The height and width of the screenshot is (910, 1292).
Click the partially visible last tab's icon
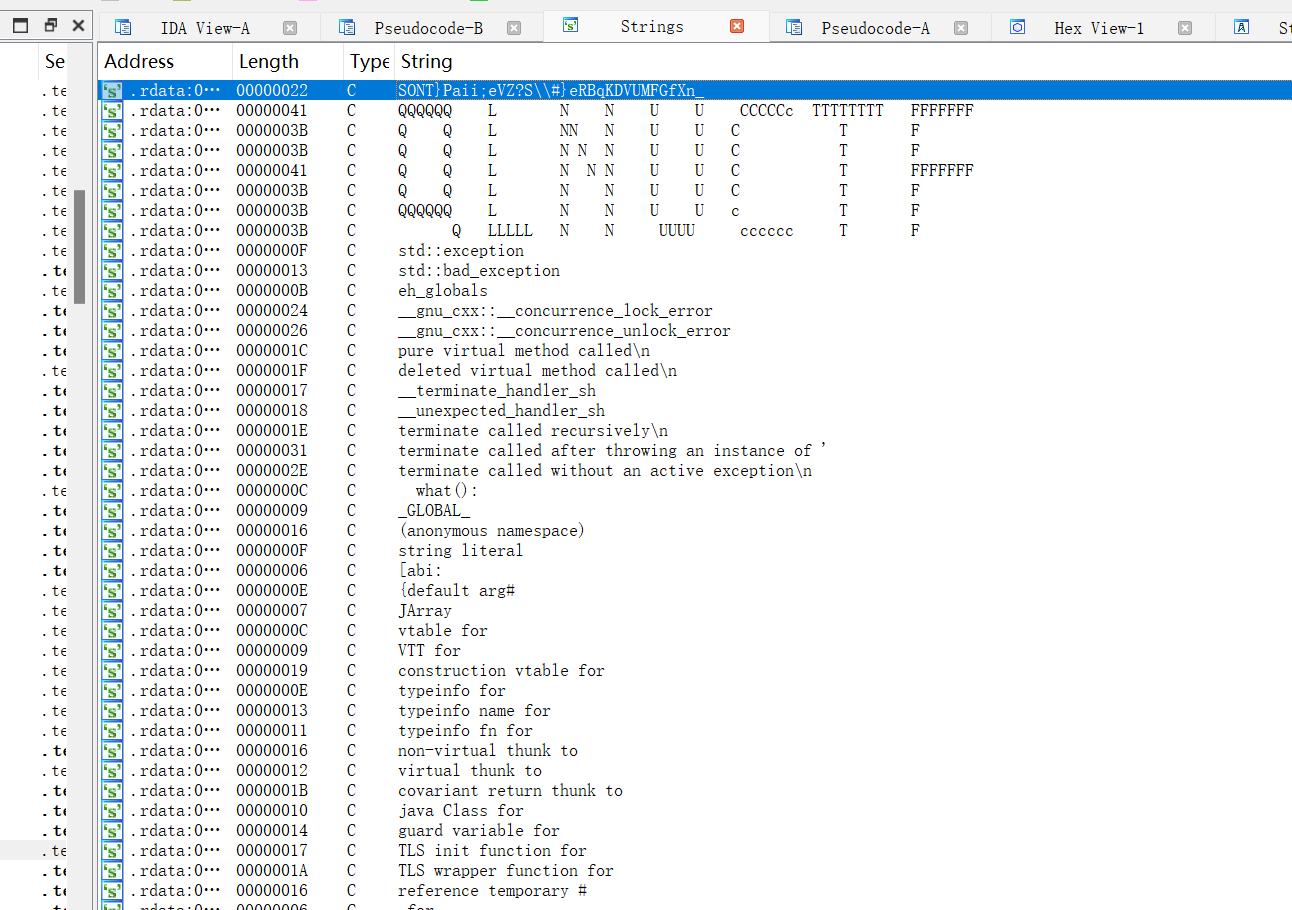(x=1241, y=28)
